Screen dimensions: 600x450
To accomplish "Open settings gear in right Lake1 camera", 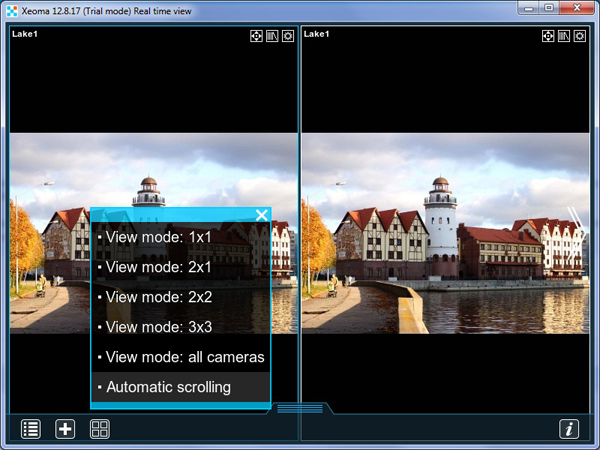I will tap(580, 36).
